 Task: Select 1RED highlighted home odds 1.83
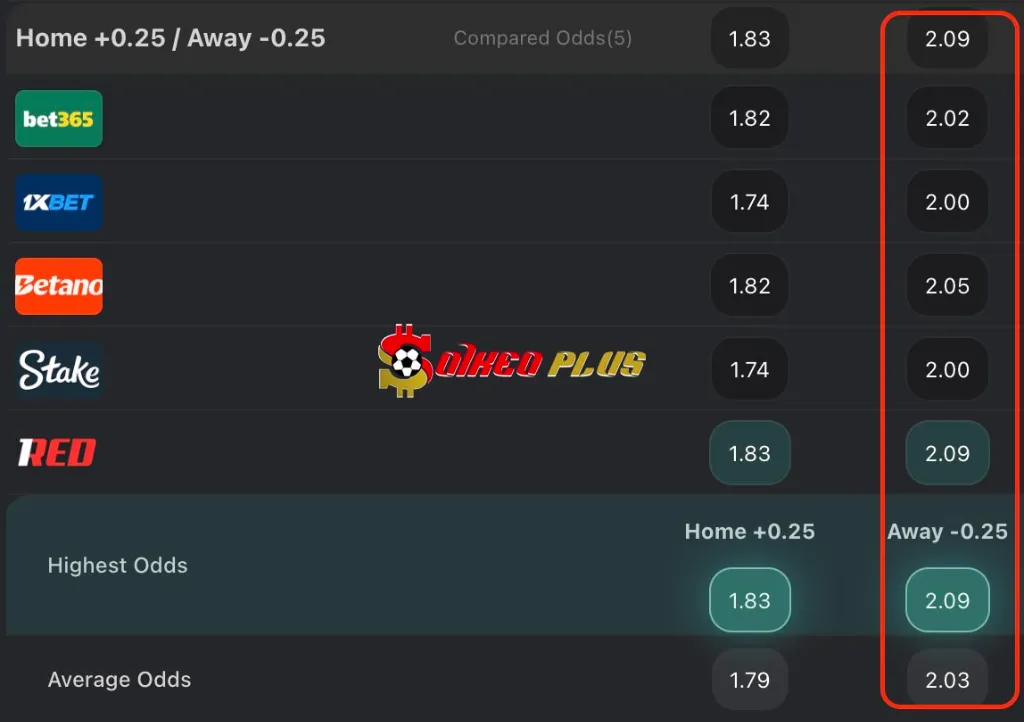coord(750,453)
